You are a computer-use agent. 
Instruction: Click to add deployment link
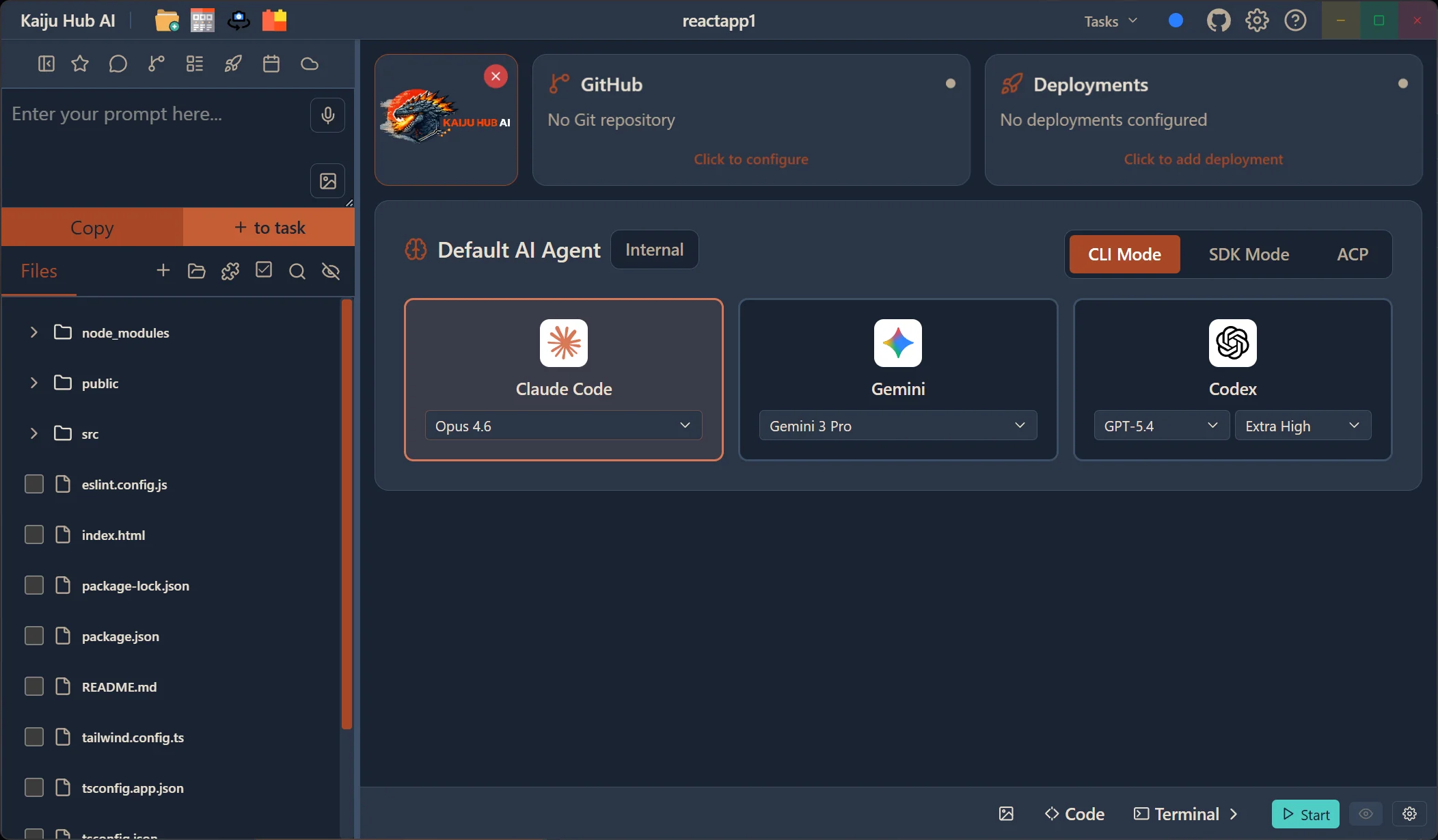tap(1203, 159)
